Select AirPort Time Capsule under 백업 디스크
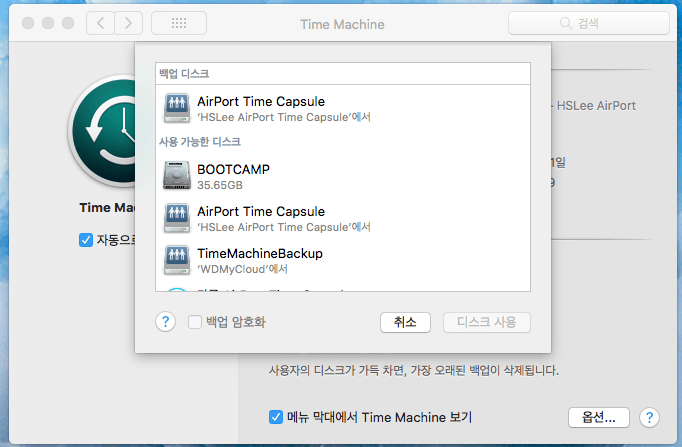682x447 pixels. (261, 101)
